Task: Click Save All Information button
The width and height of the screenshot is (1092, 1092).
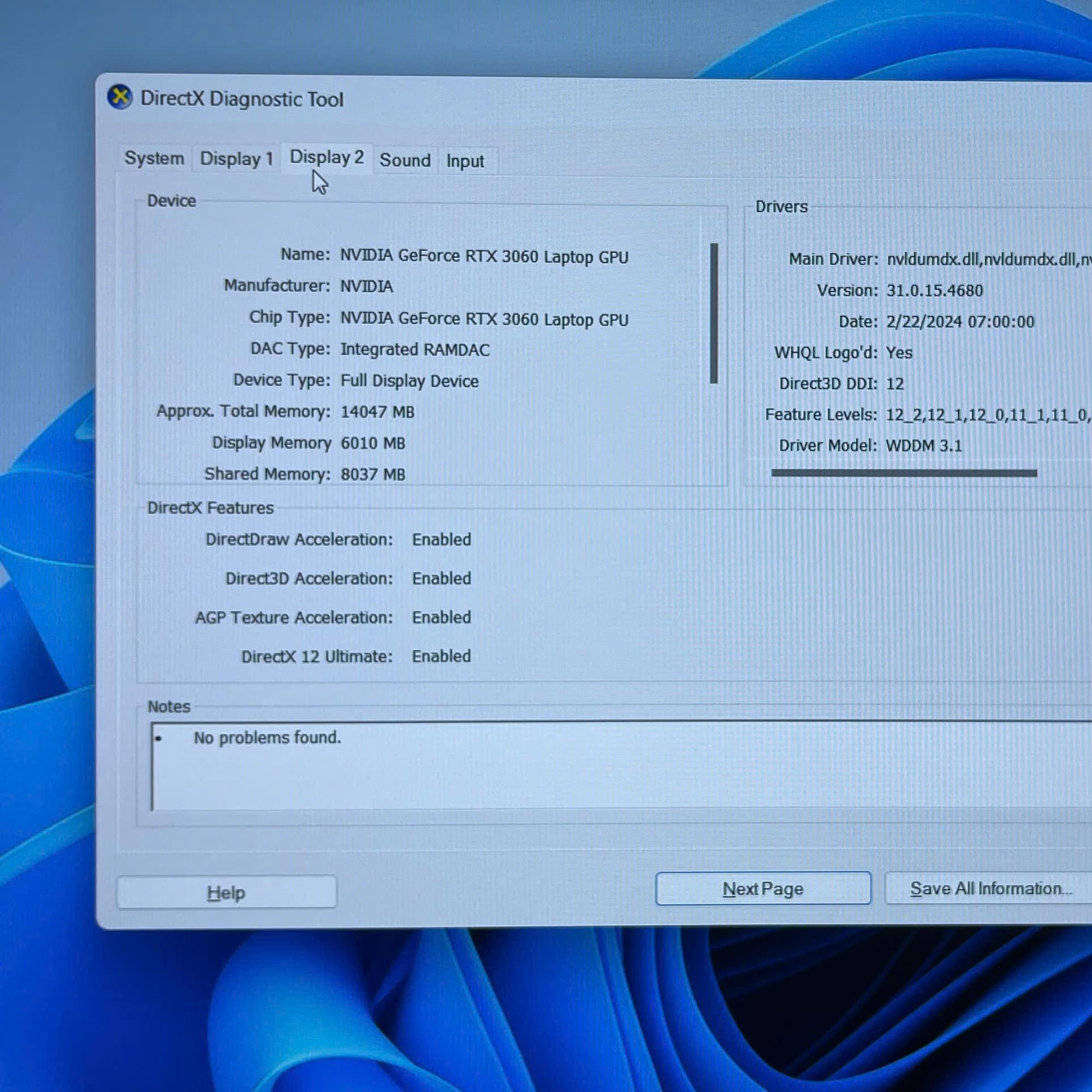Action: coord(989,888)
